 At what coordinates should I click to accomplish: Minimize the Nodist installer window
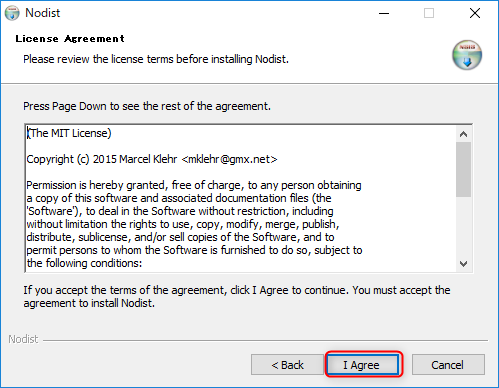384,13
